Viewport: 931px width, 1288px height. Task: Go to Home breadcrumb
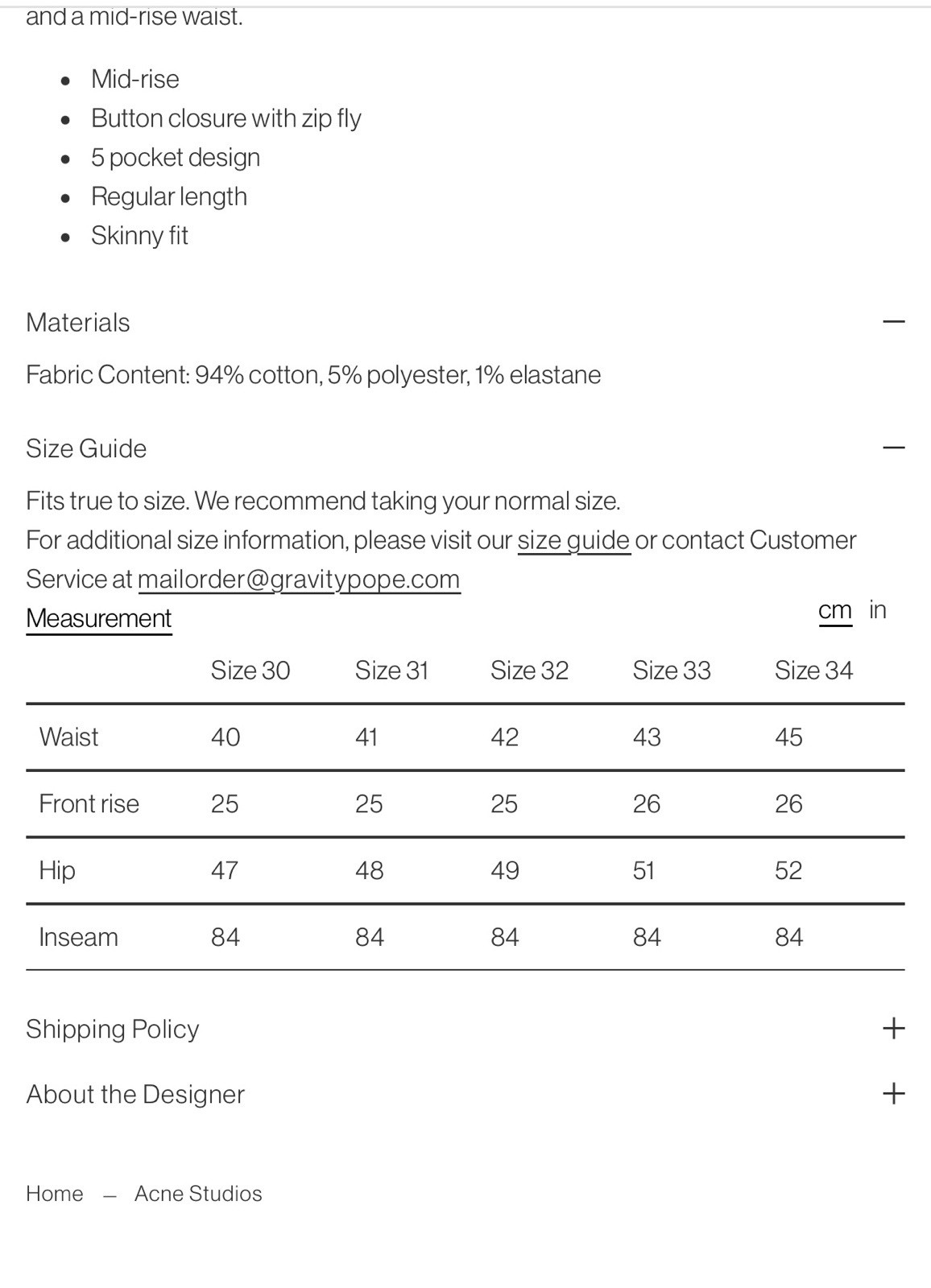point(54,1193)
